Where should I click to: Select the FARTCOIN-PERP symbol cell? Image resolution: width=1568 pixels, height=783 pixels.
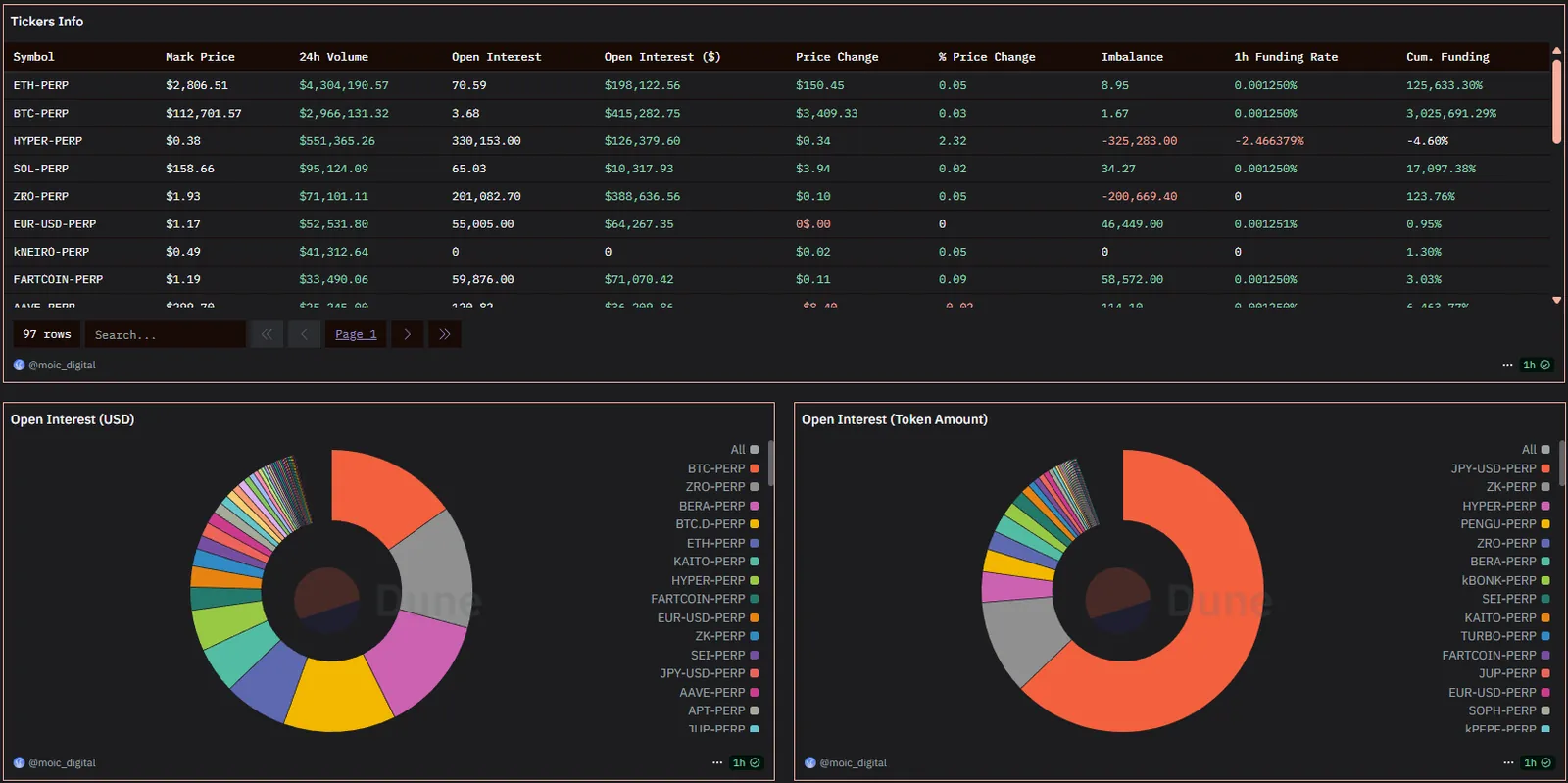58,279
